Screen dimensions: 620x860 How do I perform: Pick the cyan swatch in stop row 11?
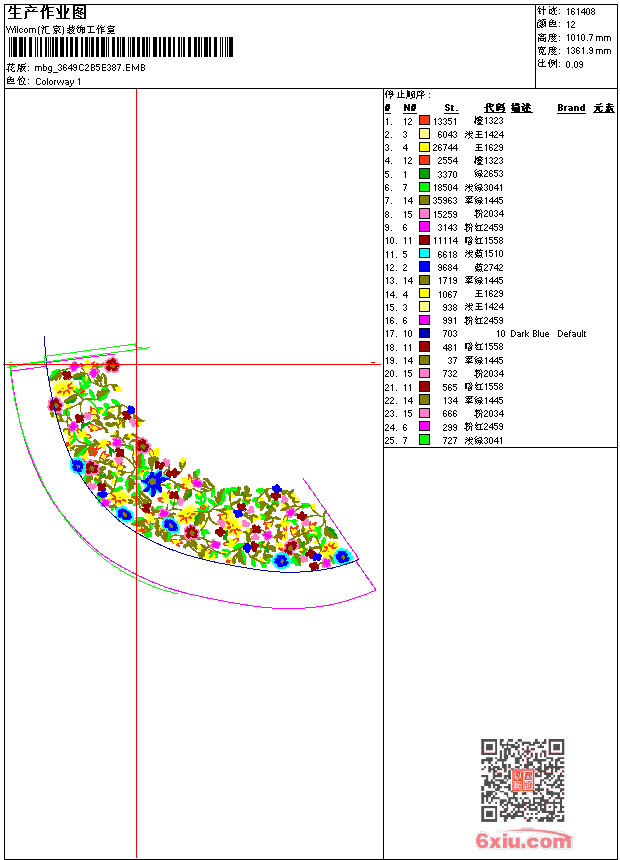(424, 254)
